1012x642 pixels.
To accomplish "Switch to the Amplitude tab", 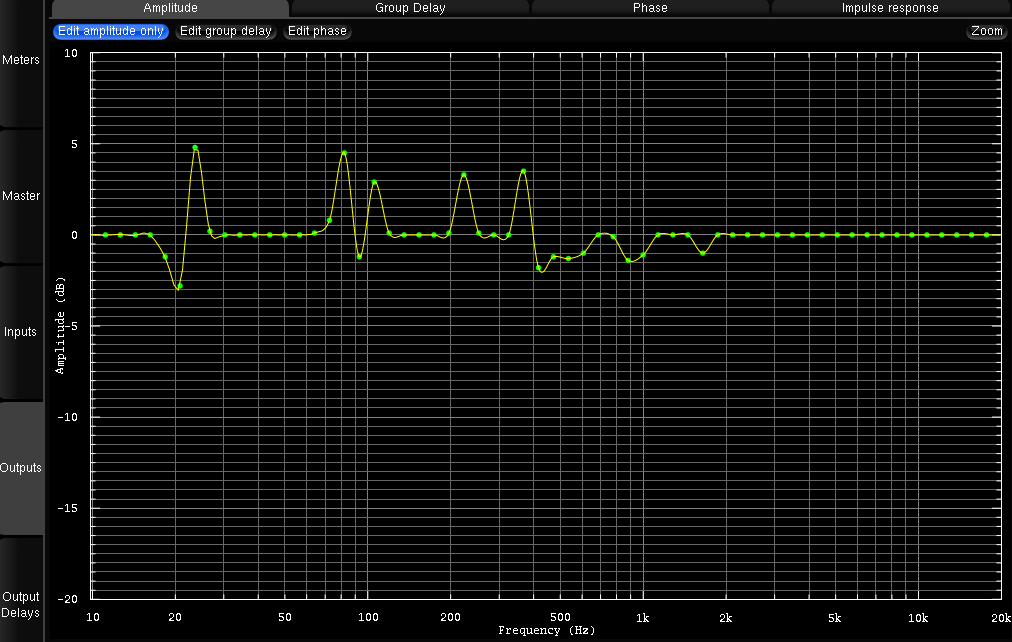I will (x=170, y=8).
